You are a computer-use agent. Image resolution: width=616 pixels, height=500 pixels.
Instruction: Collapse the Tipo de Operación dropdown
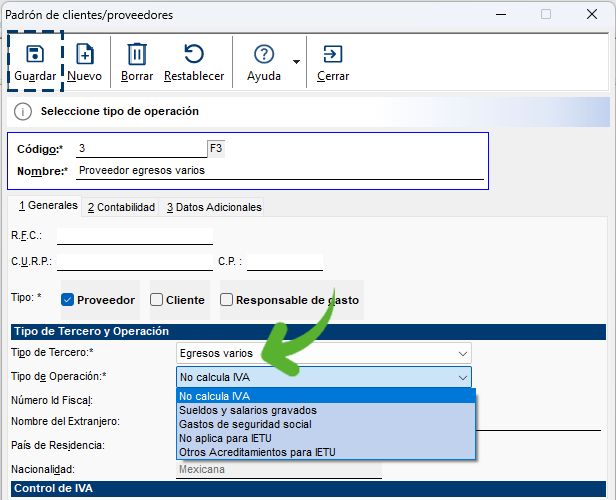[x=462, y=377]
